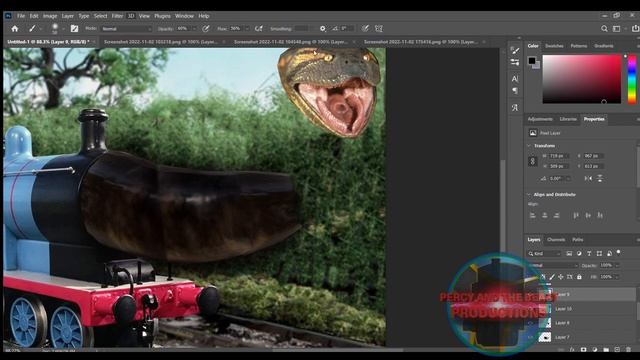Image resolution: width=640 pixels, height=360 pixels.
Task: Switch to the Gradients tab
Action: click(x=604, y=46)
